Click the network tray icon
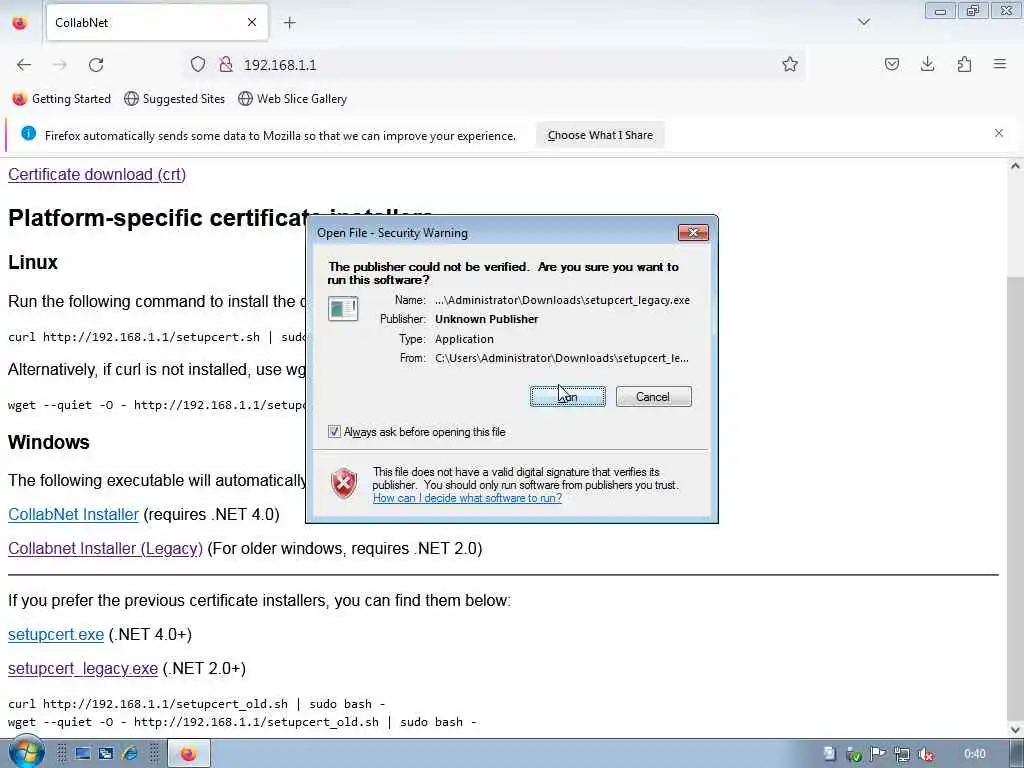Viewport: 1024px width, 768px height. (x=902, y=755)
